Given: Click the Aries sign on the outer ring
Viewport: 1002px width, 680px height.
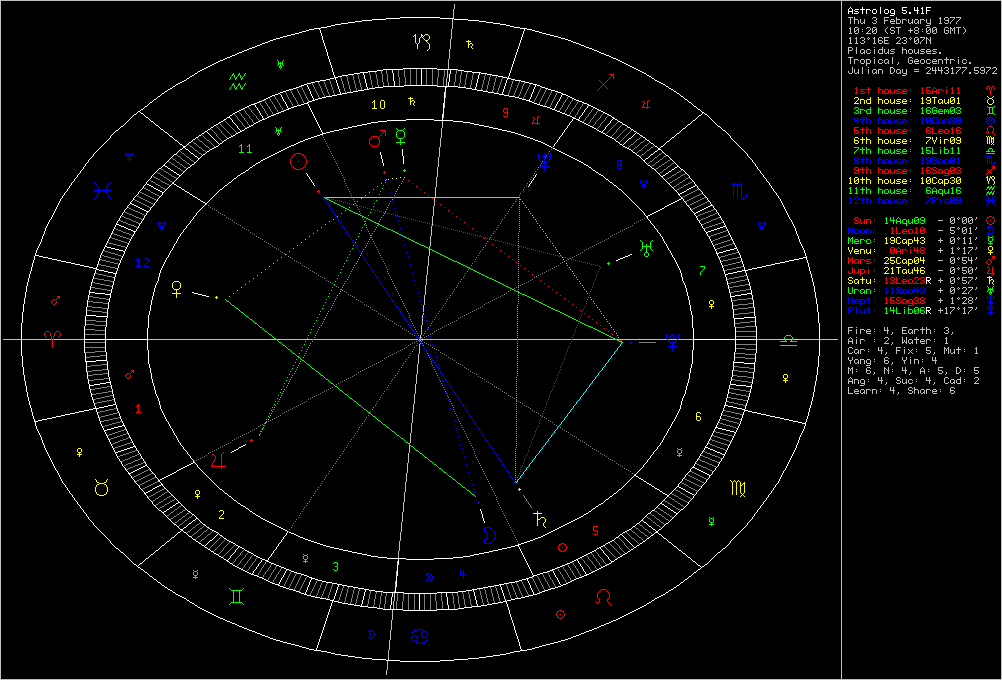Looking at the screenshot, I should click(x=51, y=340).
